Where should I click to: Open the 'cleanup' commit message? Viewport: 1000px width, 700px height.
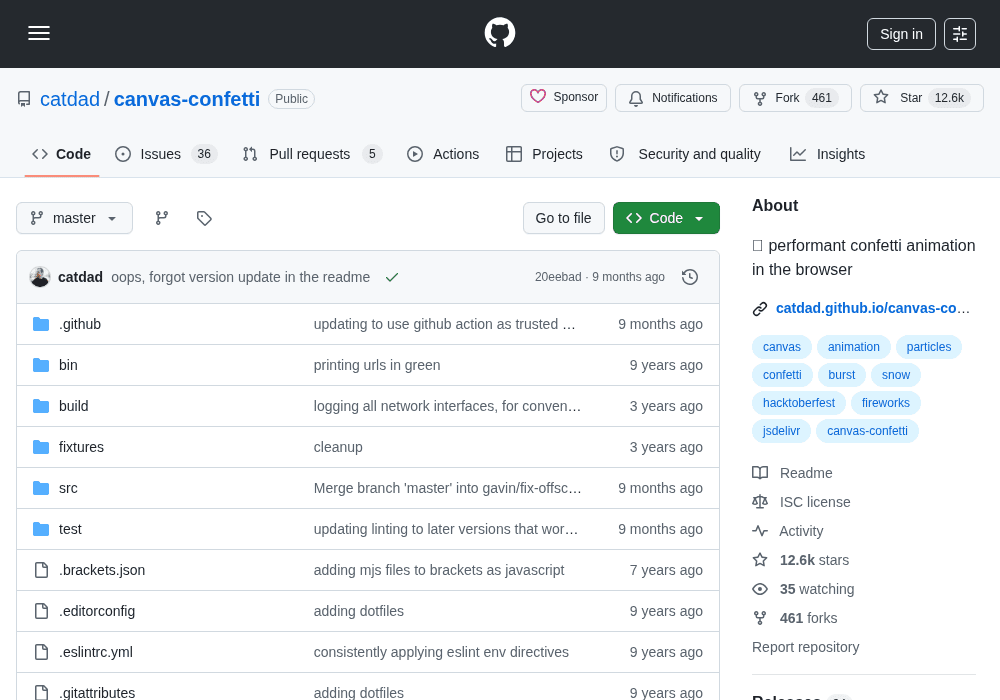point(338,447)
